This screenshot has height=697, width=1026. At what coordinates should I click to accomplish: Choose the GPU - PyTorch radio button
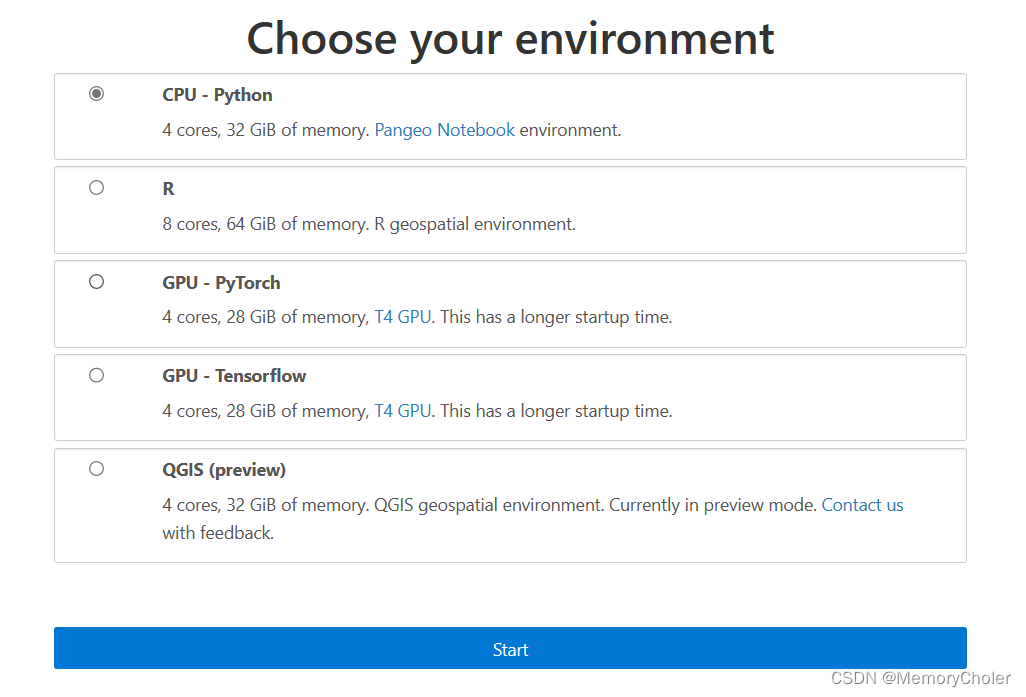(x=96, y=281)
